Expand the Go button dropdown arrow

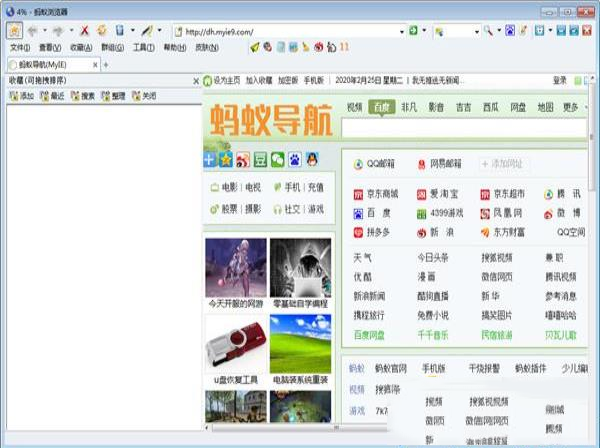[x=424, y=30]
